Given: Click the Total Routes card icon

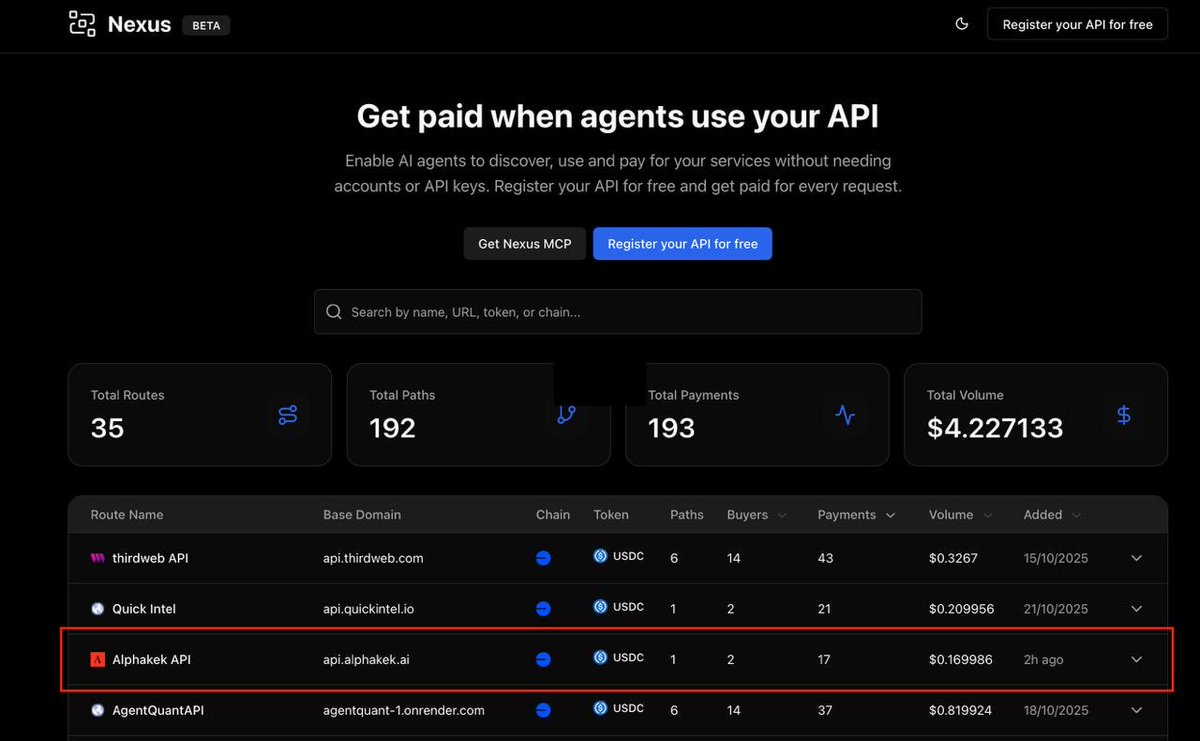Looking at the screenshot, I should click(288, 415).
